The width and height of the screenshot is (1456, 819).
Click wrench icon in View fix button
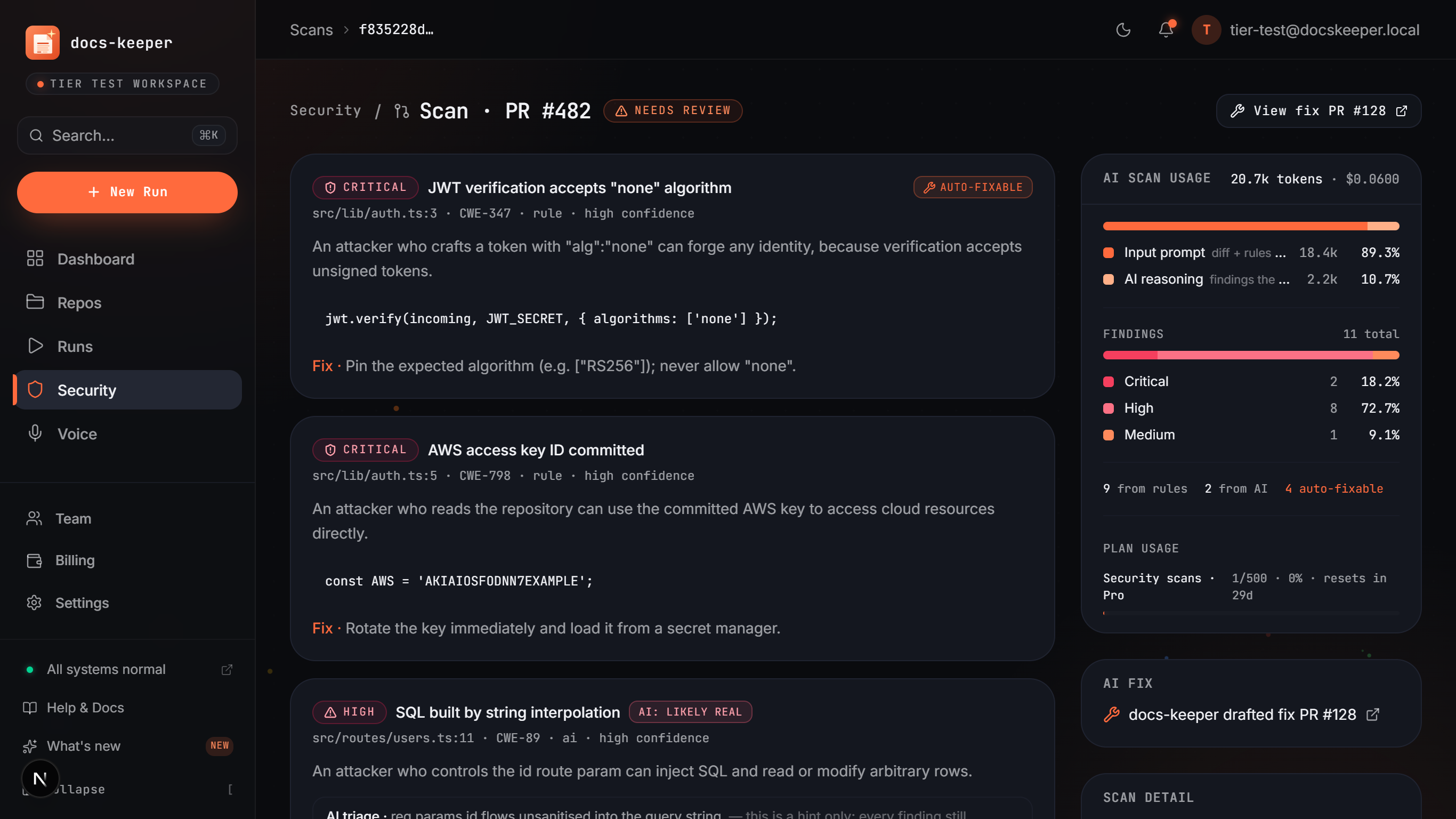pyautogui.click(x=1238, y=111)
